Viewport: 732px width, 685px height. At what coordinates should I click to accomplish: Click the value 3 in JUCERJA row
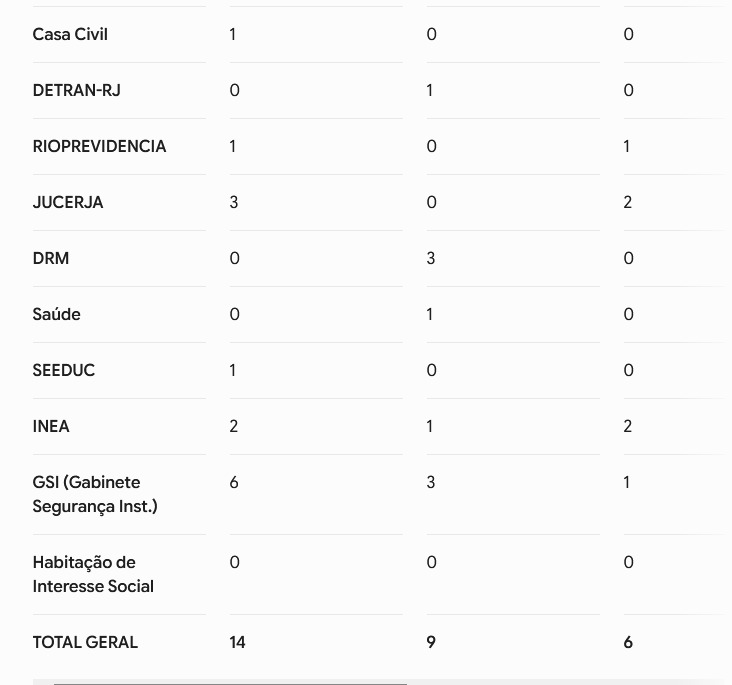[234, 202]
